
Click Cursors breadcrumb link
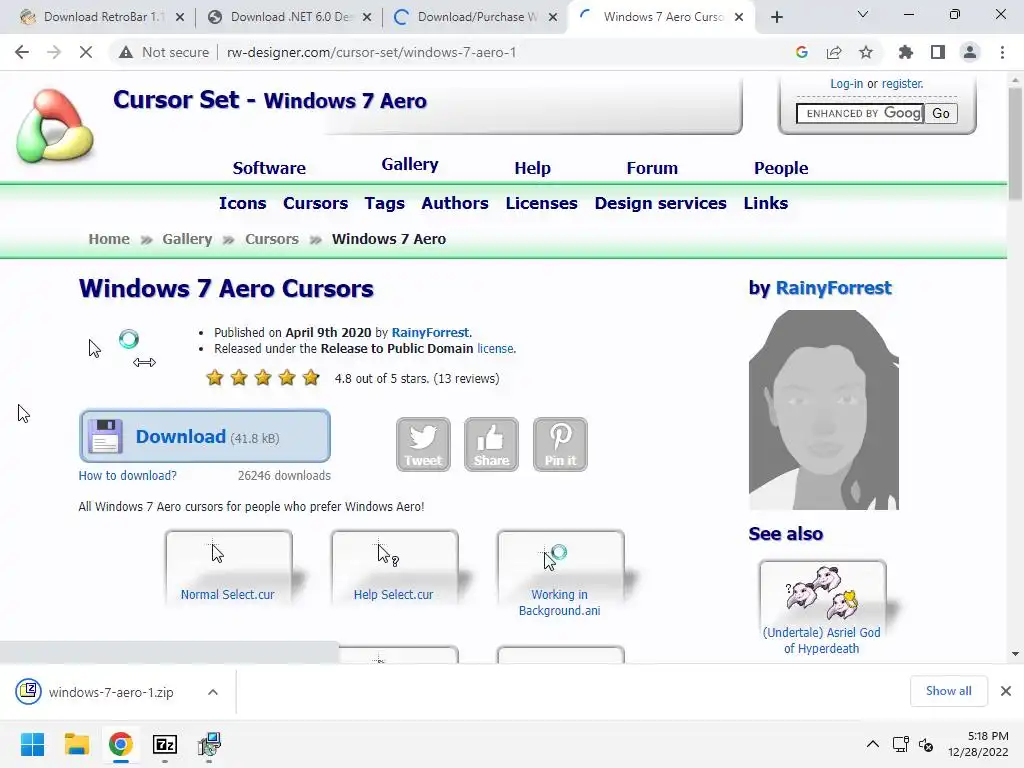(272, 239)
